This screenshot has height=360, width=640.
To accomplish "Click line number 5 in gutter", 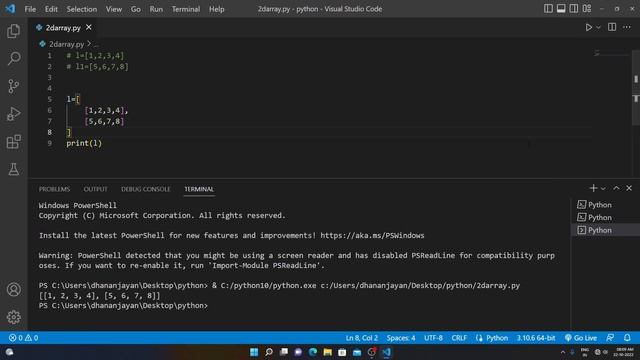I will (x=49, y=99).
